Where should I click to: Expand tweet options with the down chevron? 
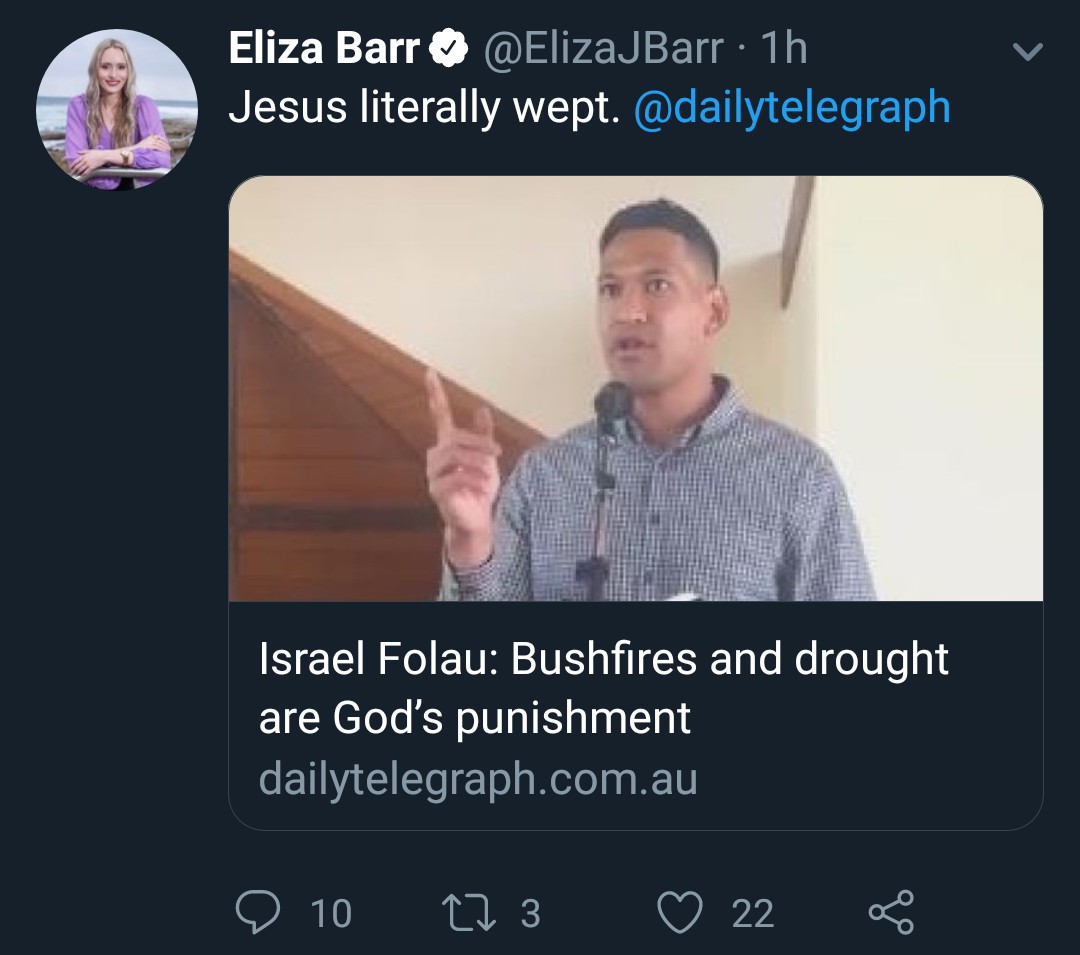coord(1028,51)
